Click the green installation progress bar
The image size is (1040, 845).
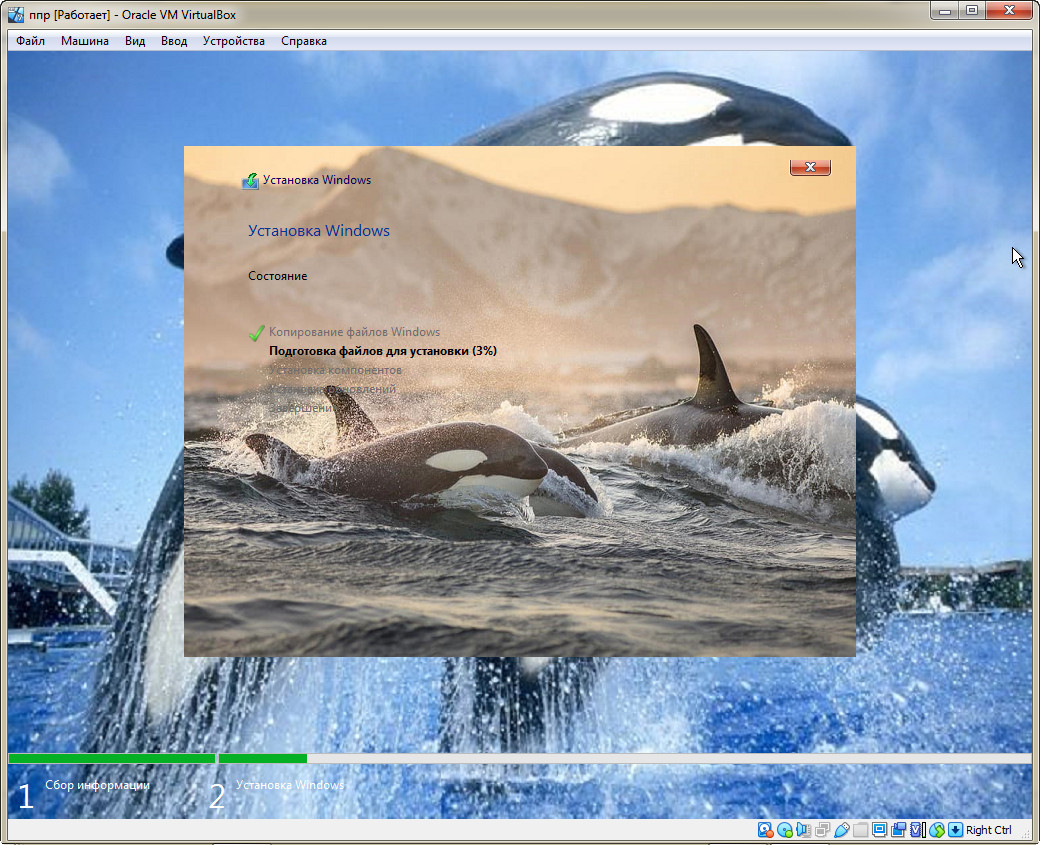coord(262,759)
